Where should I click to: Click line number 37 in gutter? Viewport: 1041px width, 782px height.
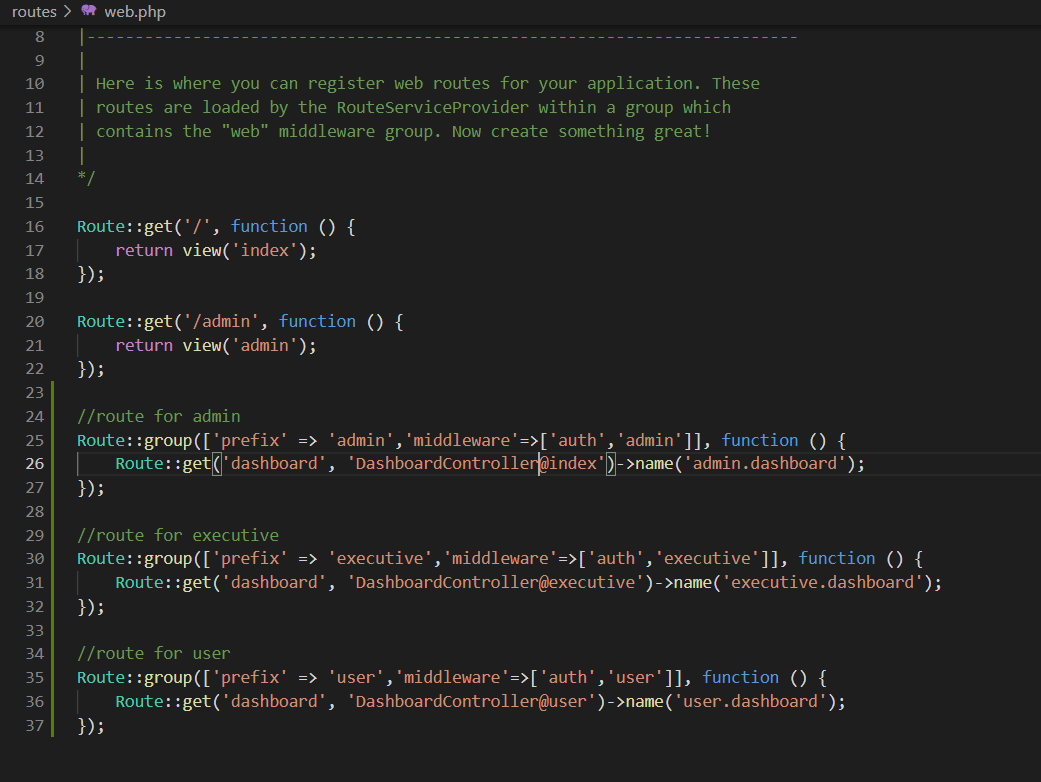coord(35,725)
